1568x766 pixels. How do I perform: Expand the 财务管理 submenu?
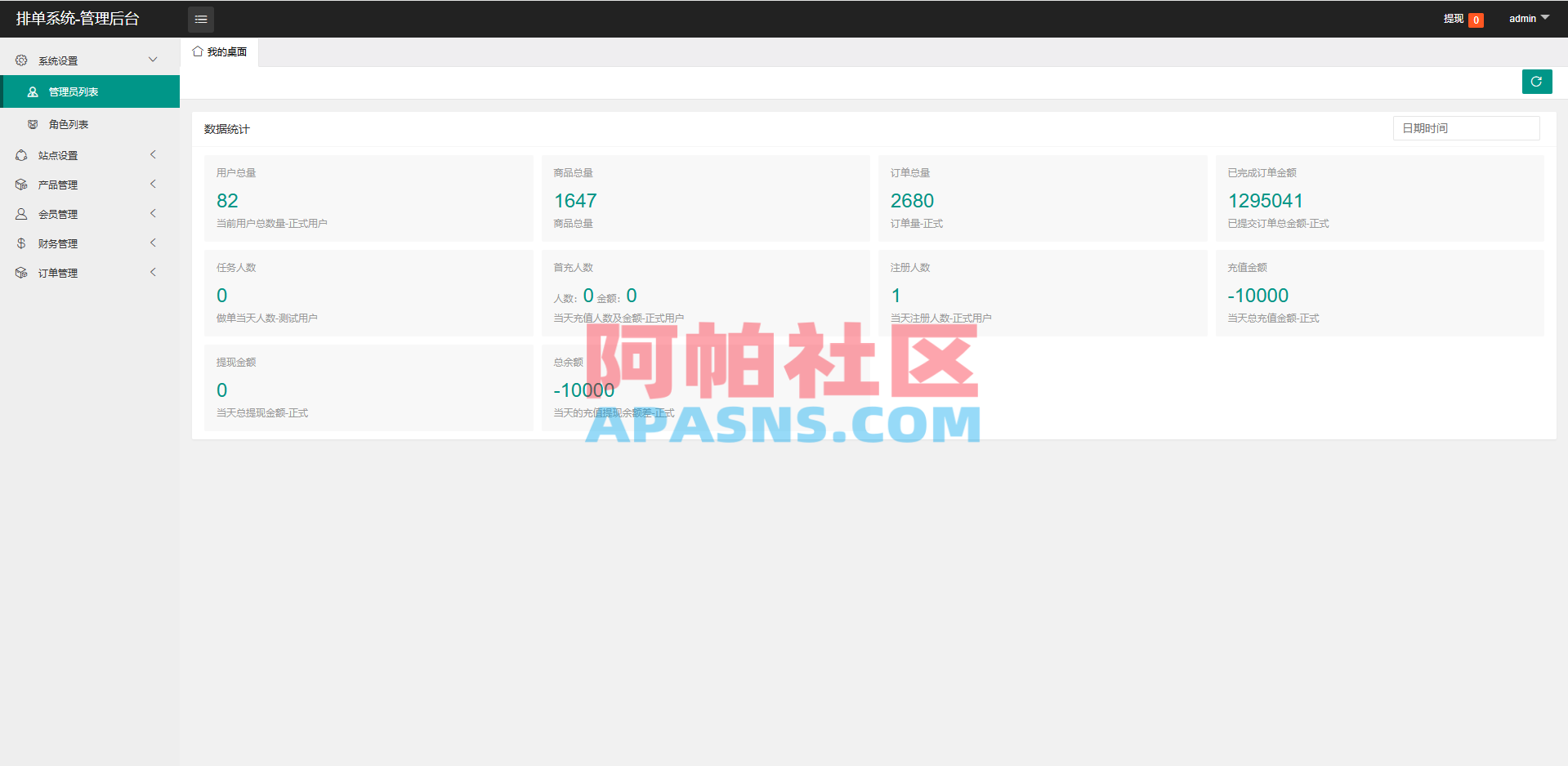152,243
